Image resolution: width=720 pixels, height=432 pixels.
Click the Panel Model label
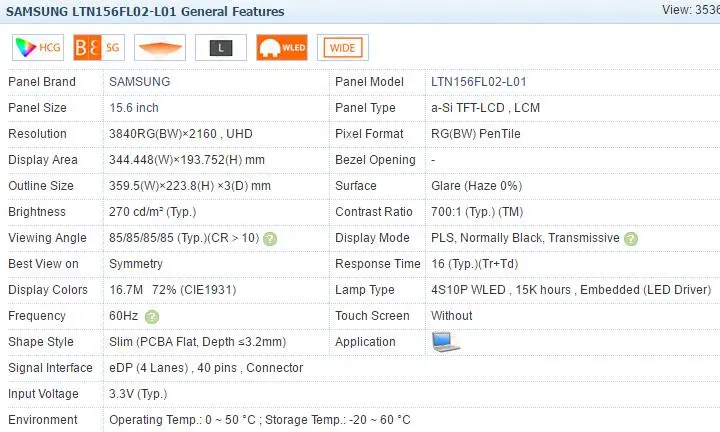369,82
